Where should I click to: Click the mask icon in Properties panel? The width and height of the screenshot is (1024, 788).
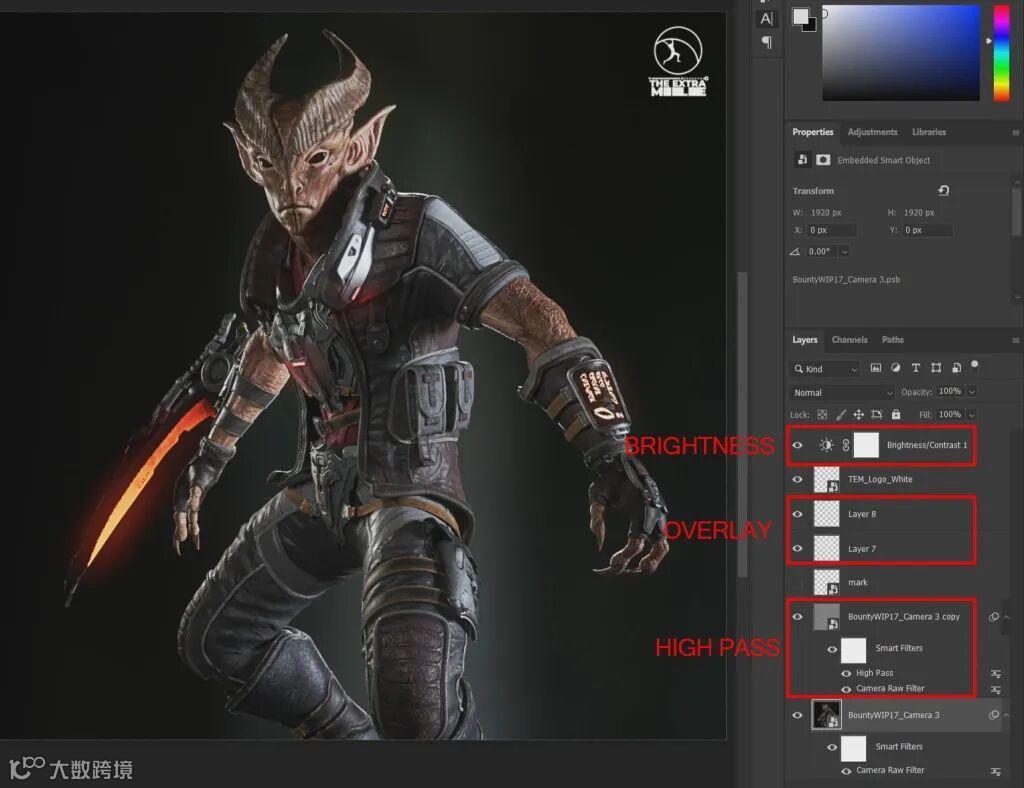[x=823, y=160]
